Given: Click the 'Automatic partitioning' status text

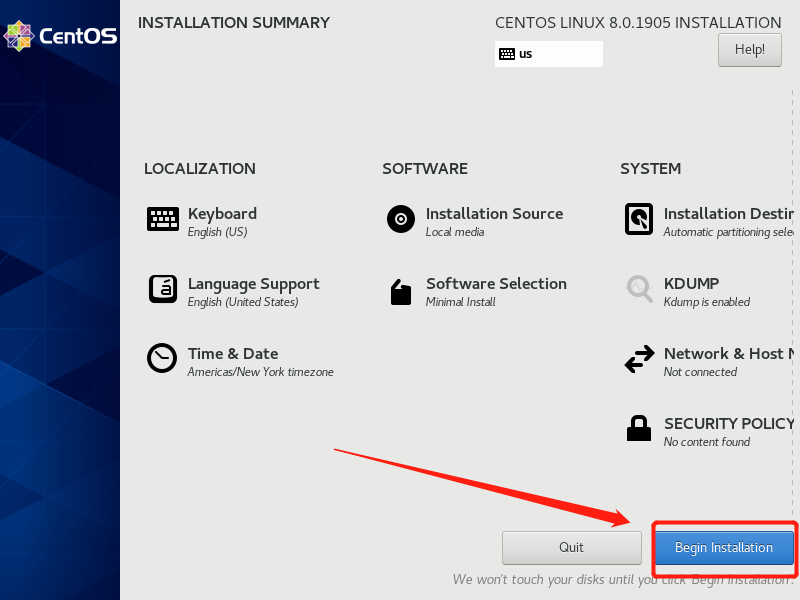Looking at the screenshot, I should point(729,232).
